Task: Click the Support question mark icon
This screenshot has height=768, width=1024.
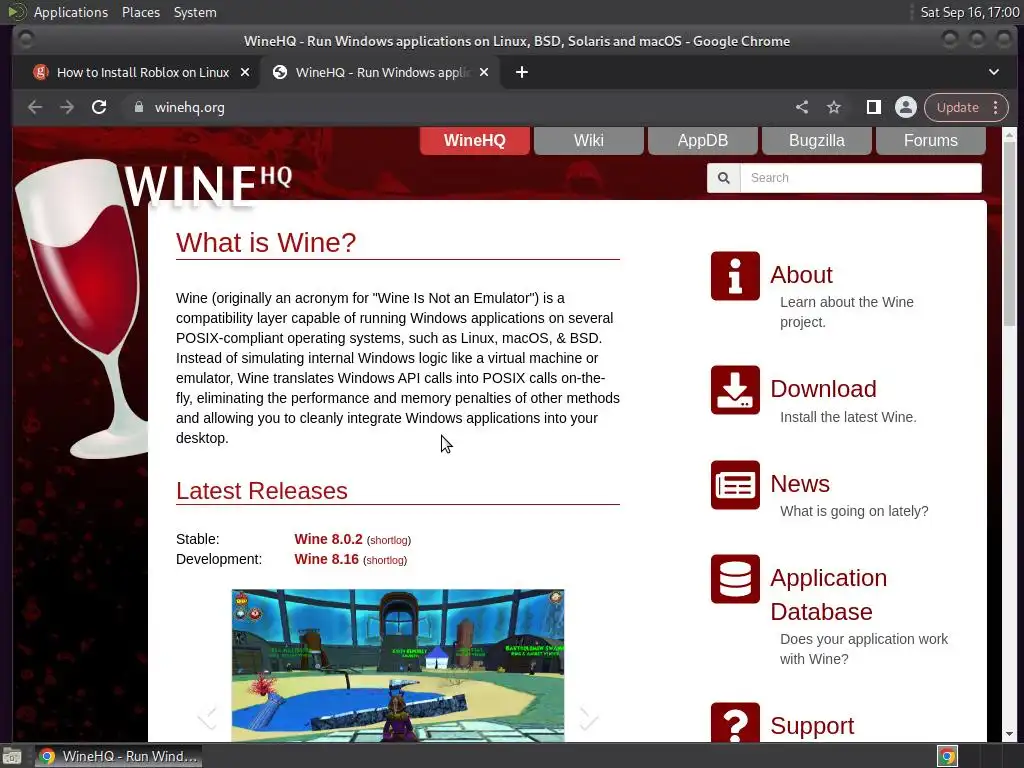Action: [735, 722]
